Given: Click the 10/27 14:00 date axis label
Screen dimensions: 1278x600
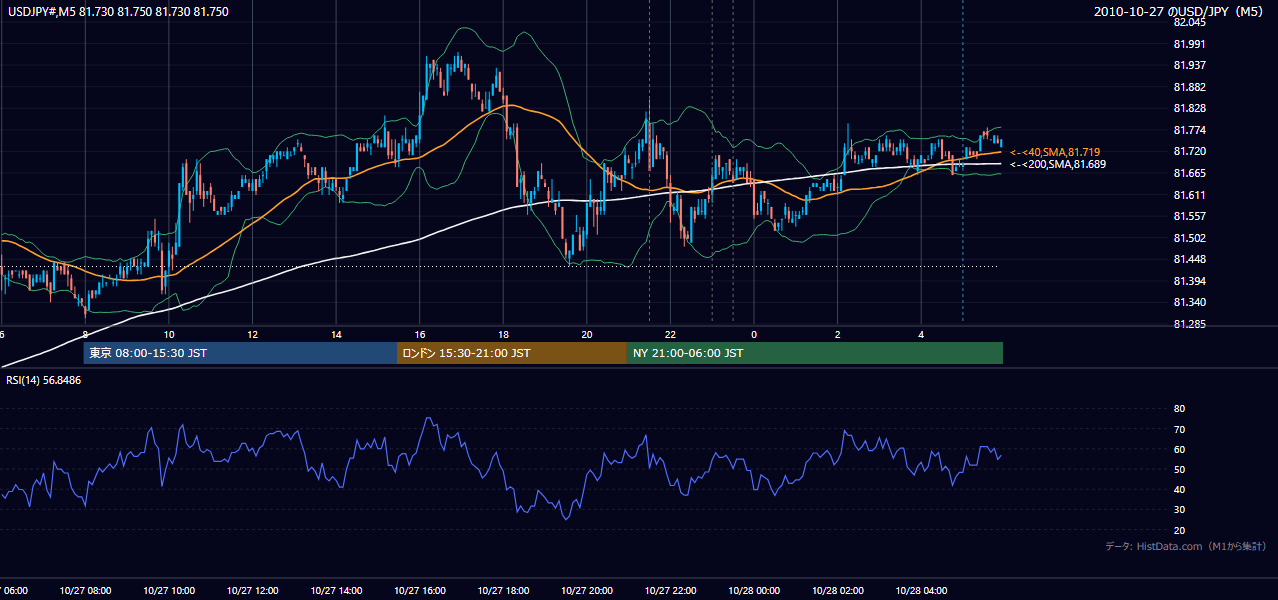Looking at the screenshot, I should pyautogui.click(x=336, y=591).
